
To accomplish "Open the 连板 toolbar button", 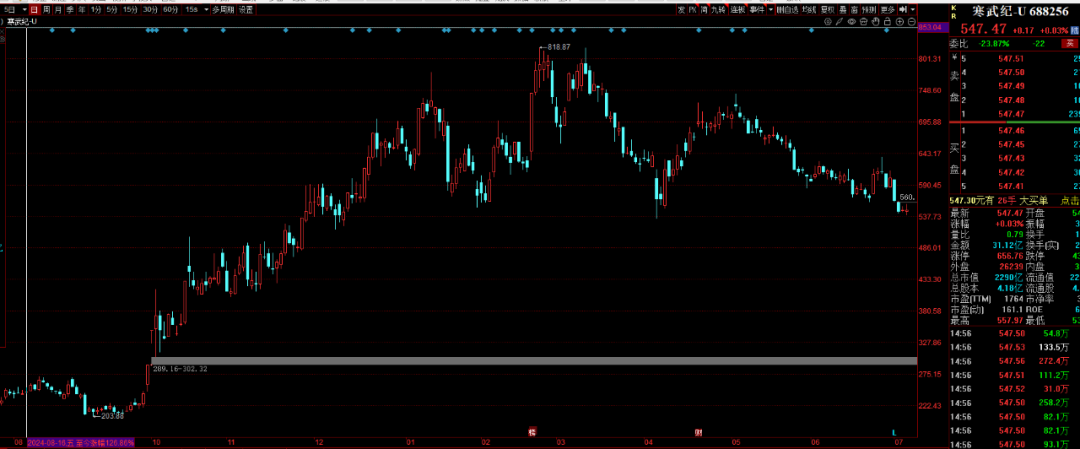I will (738, 10).
